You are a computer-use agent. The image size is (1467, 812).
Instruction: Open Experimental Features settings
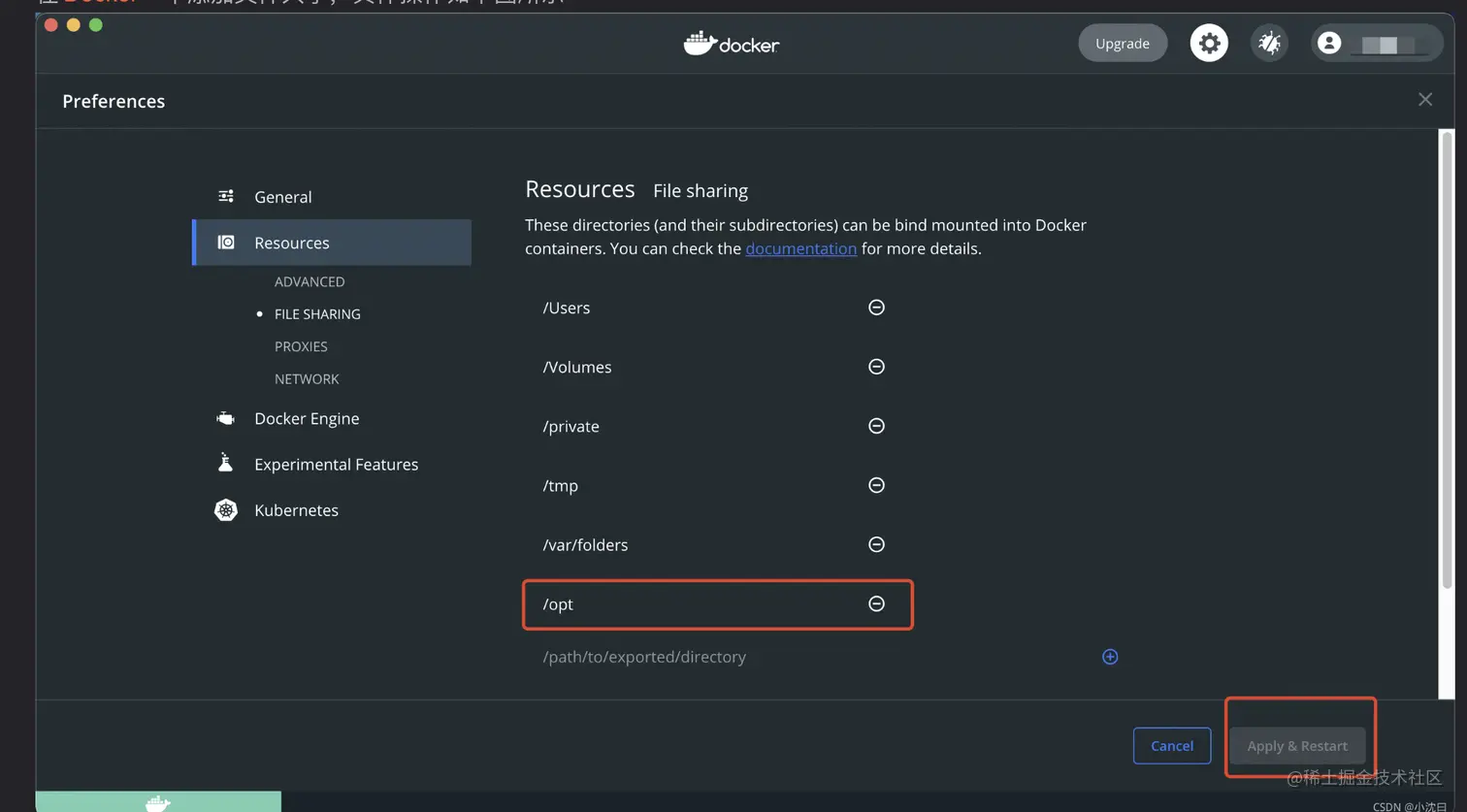(x=336, y=464)
